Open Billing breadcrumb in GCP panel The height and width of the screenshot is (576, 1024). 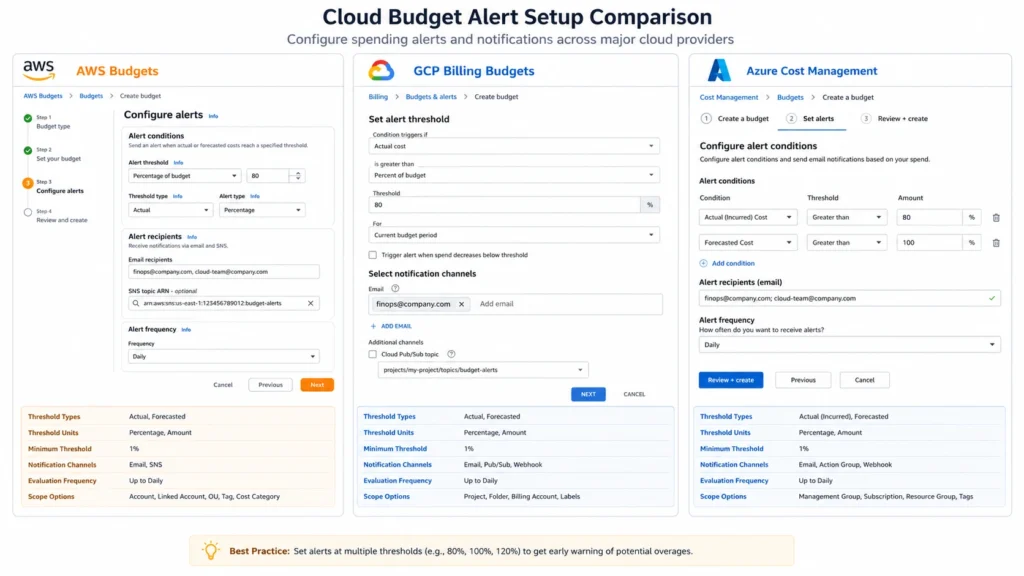click(x=378, y=97)
